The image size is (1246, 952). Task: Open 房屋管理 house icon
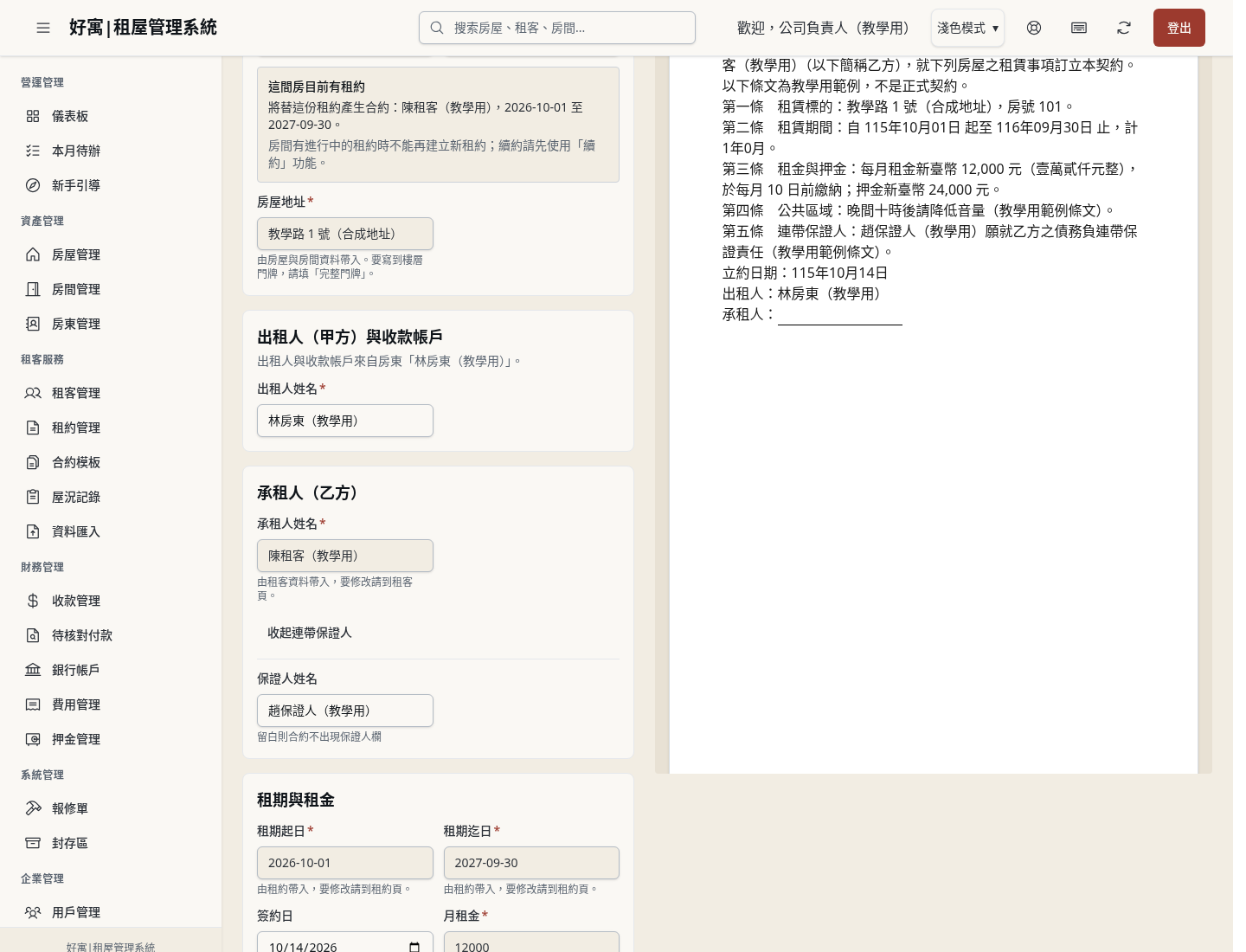pos(33,254)
